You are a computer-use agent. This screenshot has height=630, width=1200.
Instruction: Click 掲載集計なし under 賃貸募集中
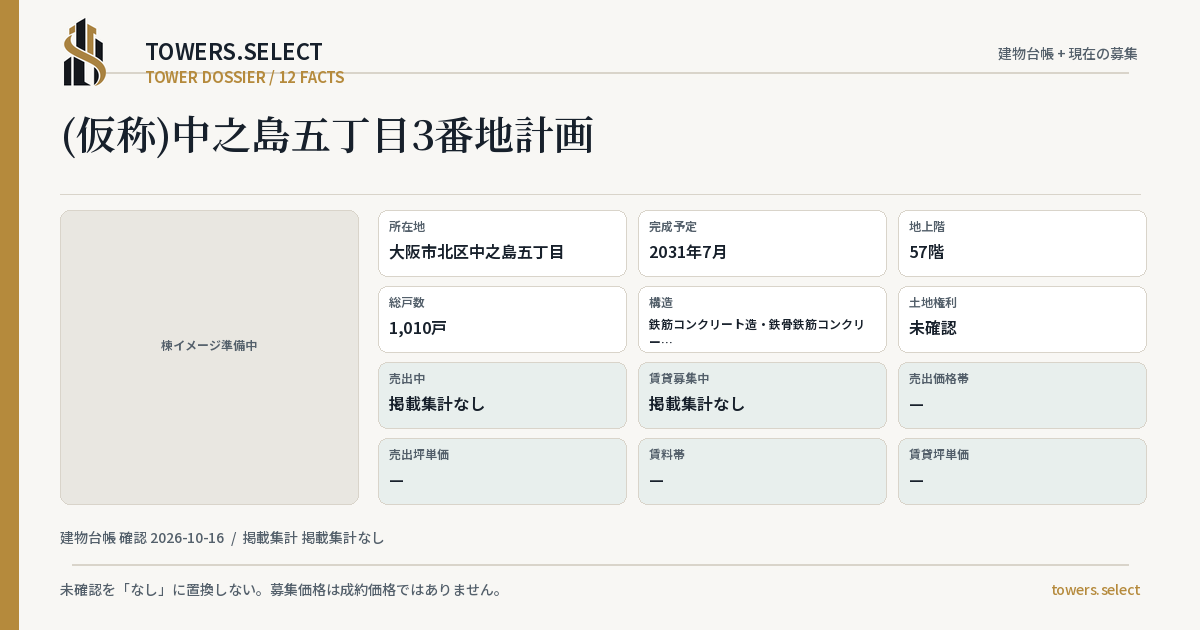tap(697, 404)
